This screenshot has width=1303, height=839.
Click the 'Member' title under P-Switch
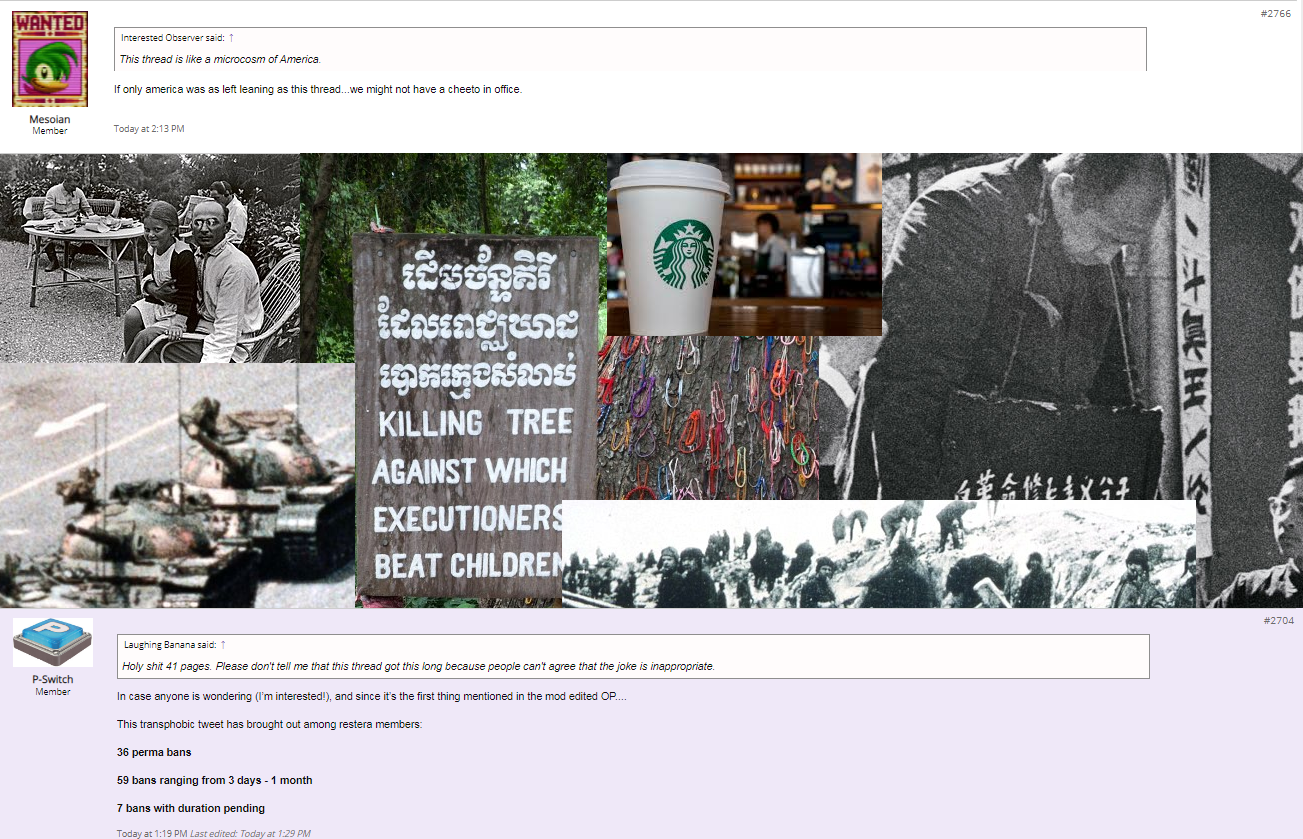click(53, 692)
